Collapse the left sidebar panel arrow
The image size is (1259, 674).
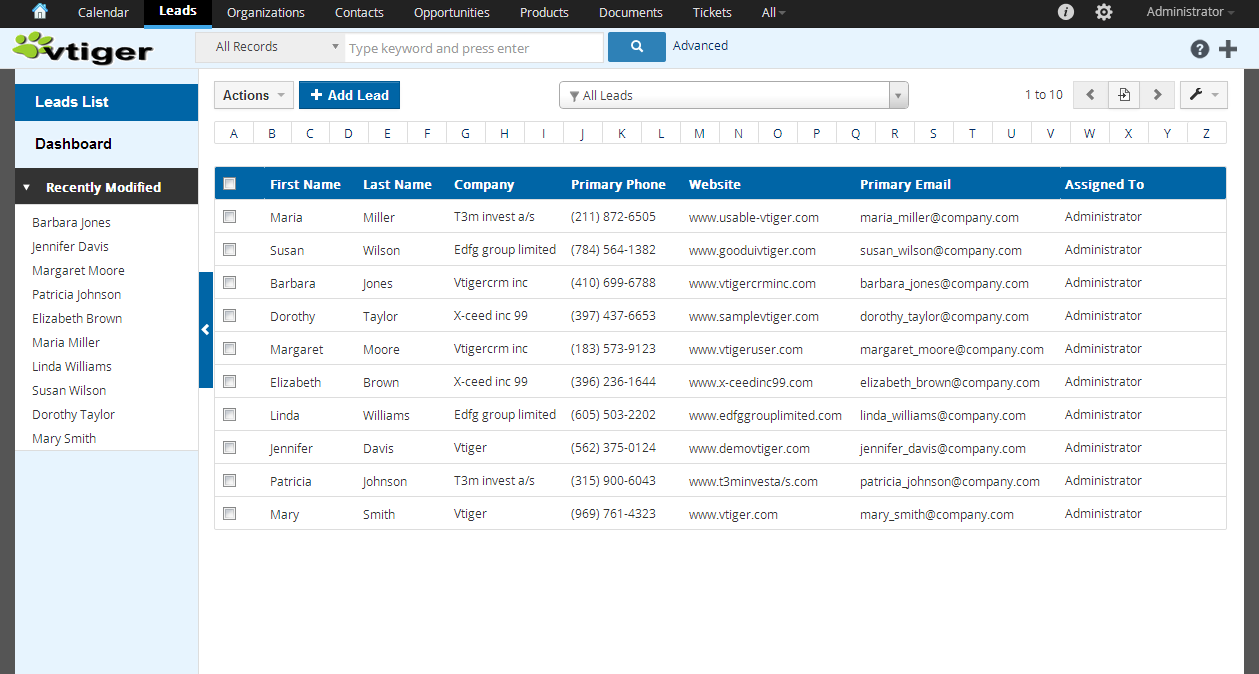tap(205, 330)
